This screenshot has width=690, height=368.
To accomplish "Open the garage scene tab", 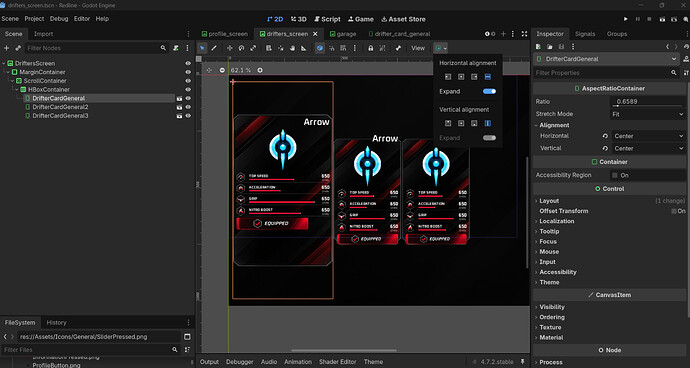I will point(343,34).
